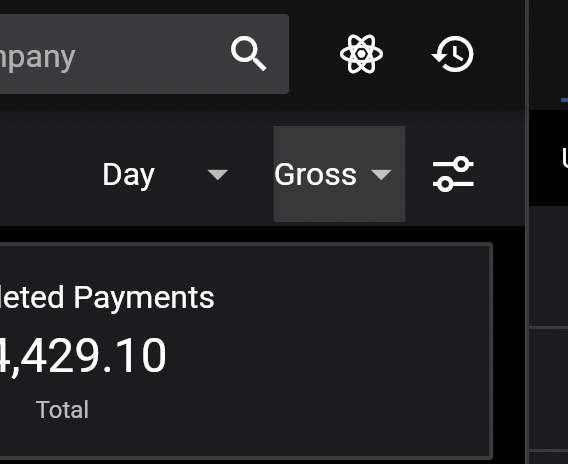Image resolution: width=568 pixels, height=464 pixels.
Task: Focus the company search input field
Action: (144, 54)
